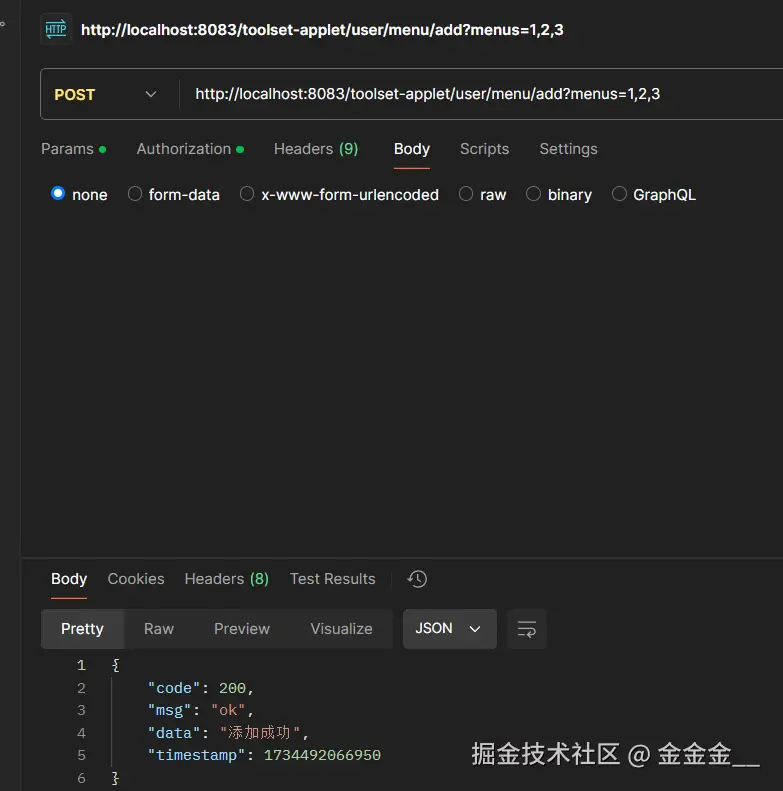The height and width of the screenshot is (791, 783).
Task: Switch to the Params request tab
Action: click(74, 149)
